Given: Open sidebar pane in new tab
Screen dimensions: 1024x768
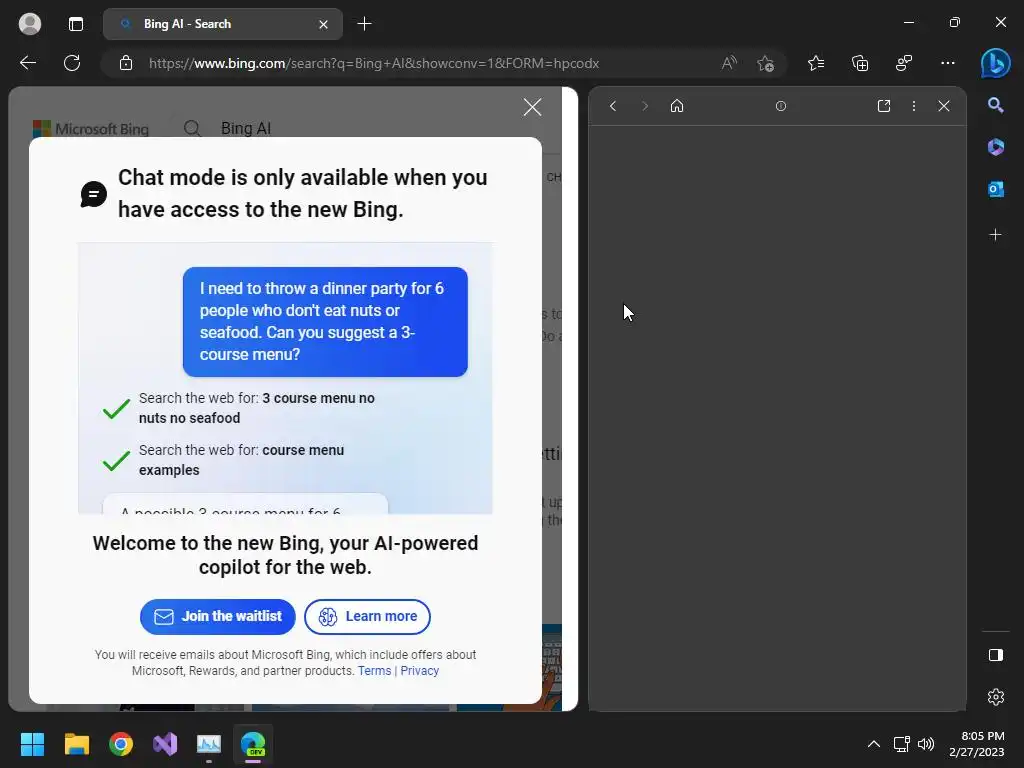Looking at the screenshot, I should [884, 106].
